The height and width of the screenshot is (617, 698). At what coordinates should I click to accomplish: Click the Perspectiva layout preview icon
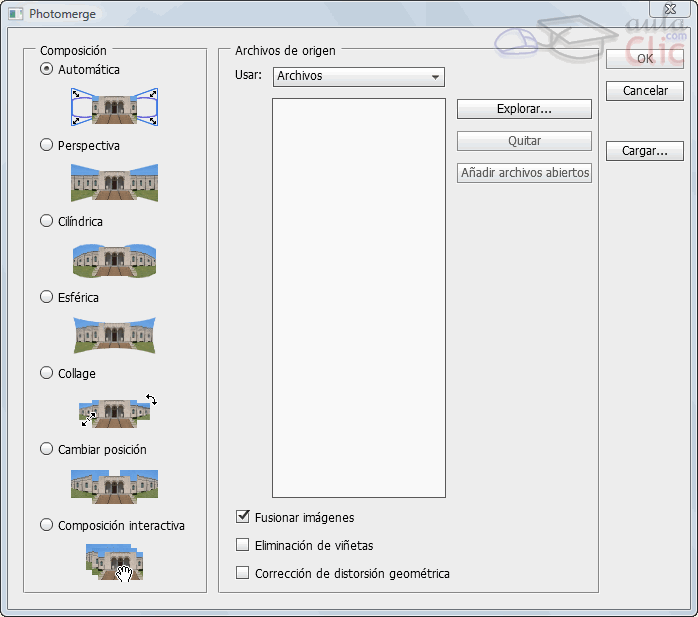click(x=115, y=182)
